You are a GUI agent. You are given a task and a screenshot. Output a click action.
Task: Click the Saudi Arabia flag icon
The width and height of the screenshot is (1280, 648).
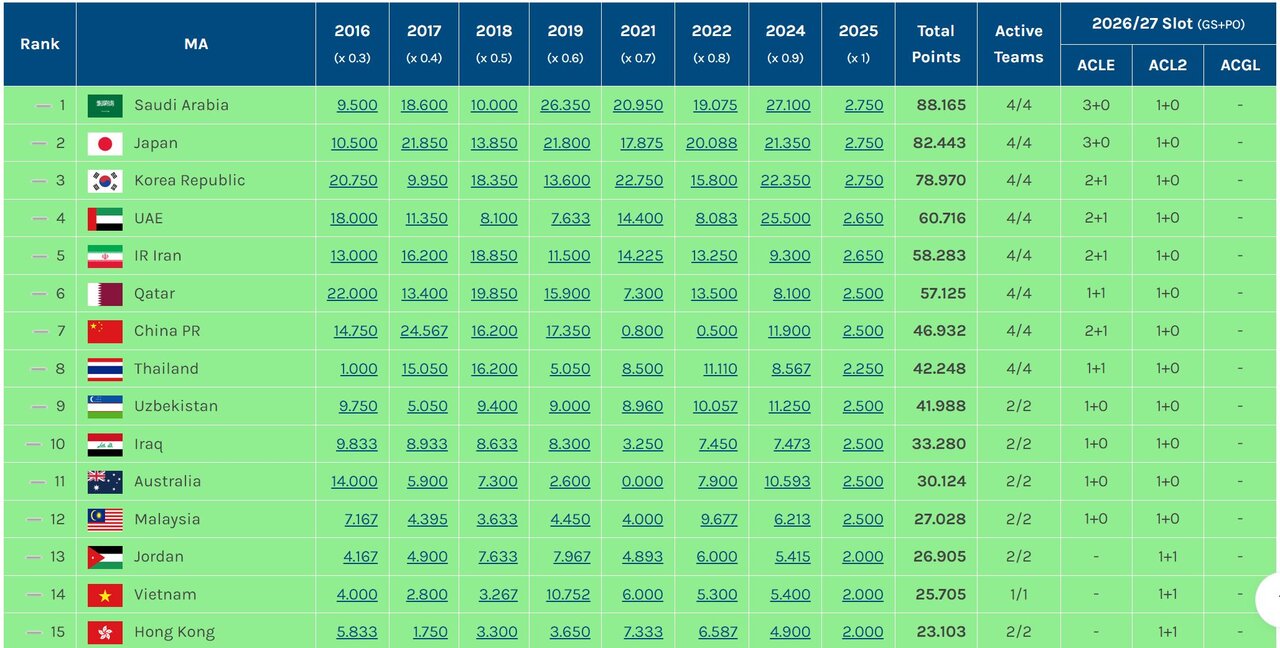[x=105, y=106]
